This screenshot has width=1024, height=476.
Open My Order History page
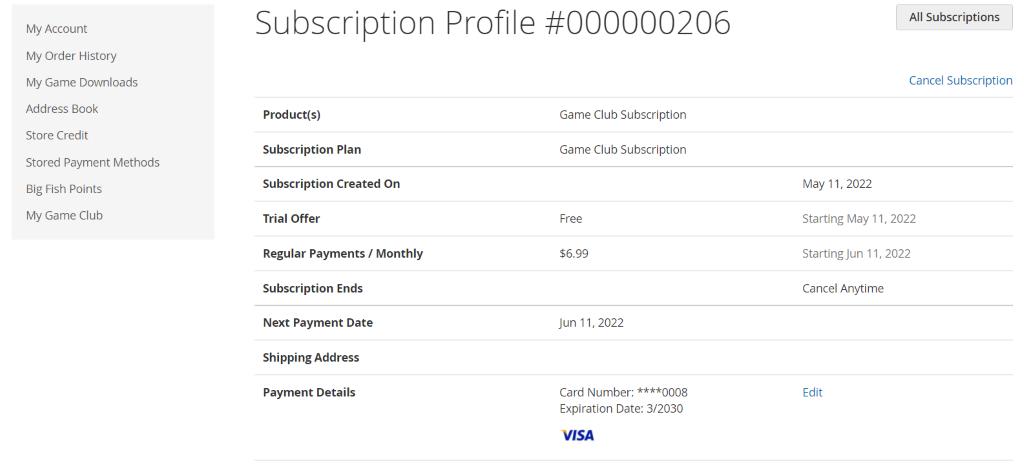click(71, 56)
